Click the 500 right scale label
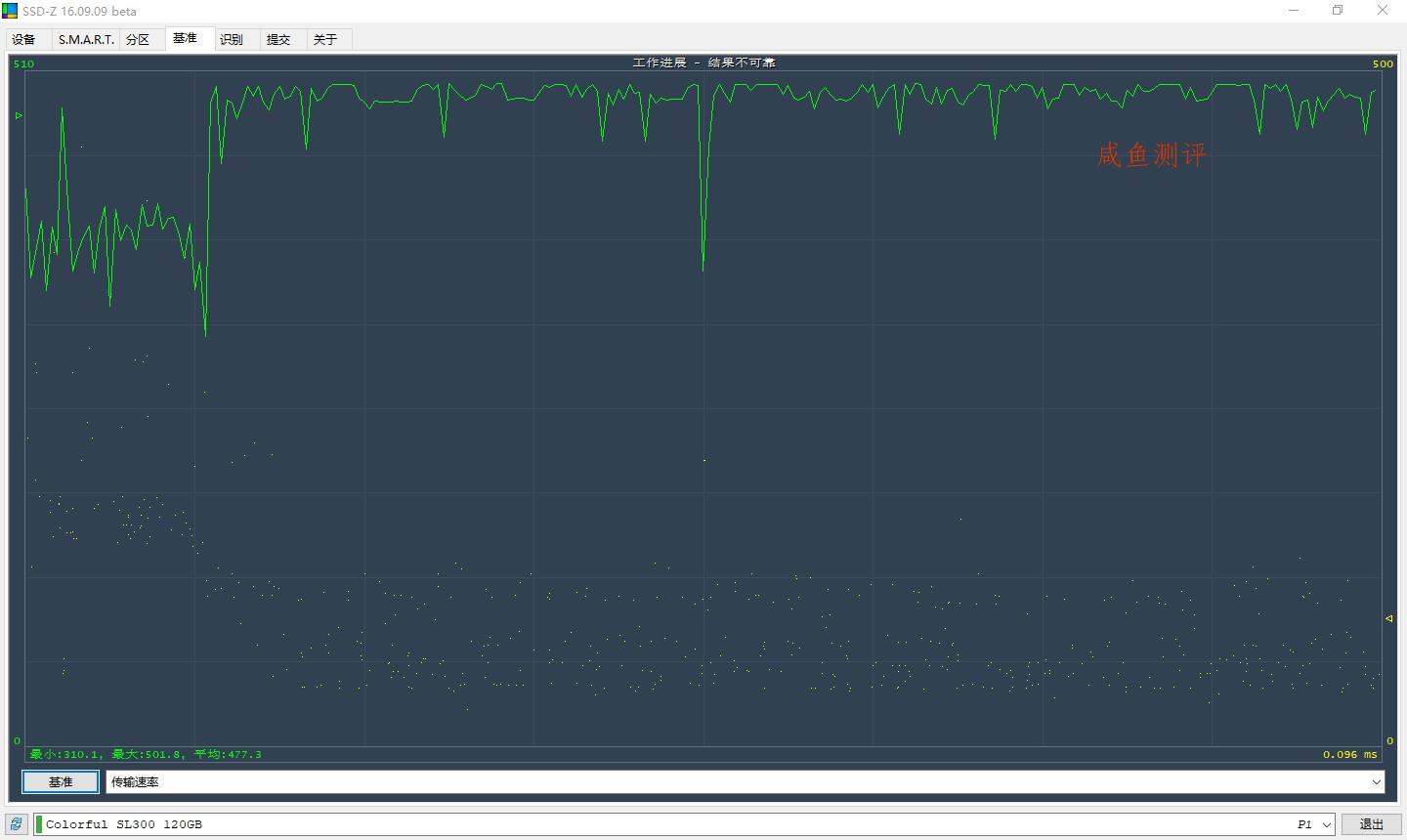The width and height of the screenshot is (1407, 840). click(1383, 64)
